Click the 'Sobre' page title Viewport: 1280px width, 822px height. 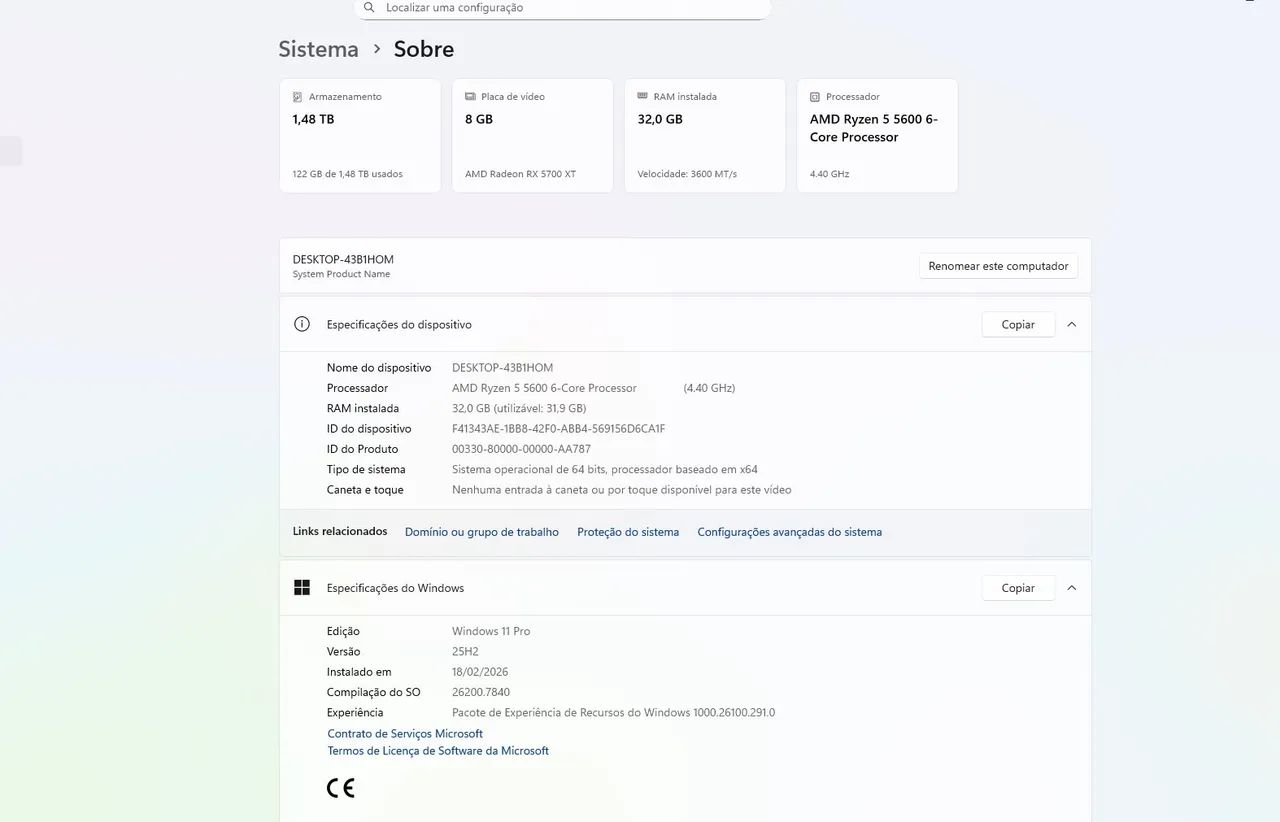(x=424, y=49)
